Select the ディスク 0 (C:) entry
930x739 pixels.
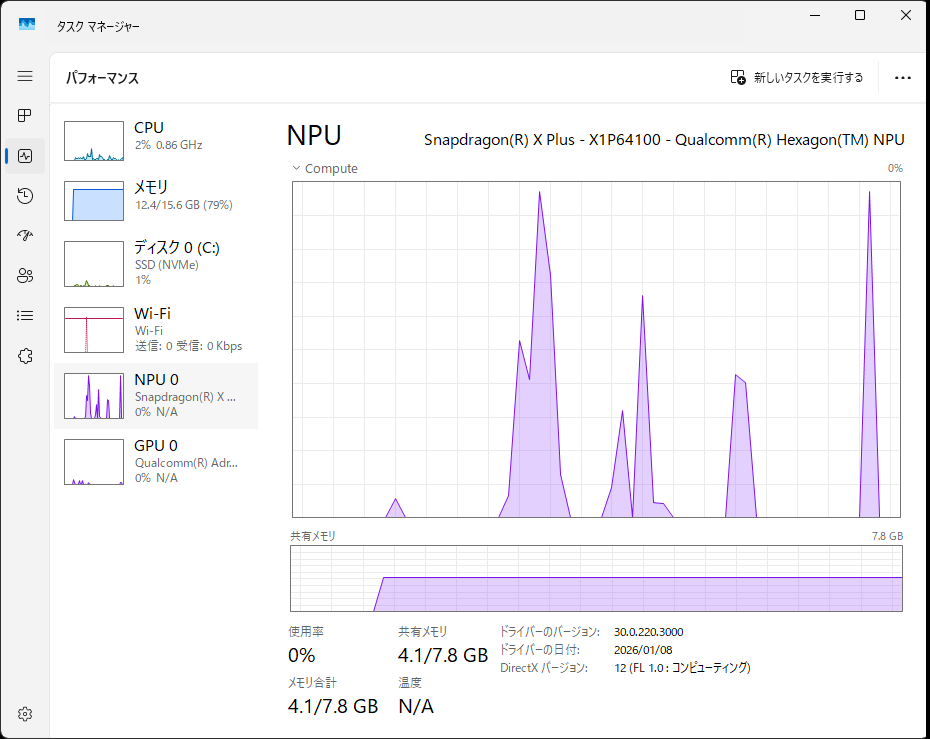pyautogui.click(x=156, y=264)
